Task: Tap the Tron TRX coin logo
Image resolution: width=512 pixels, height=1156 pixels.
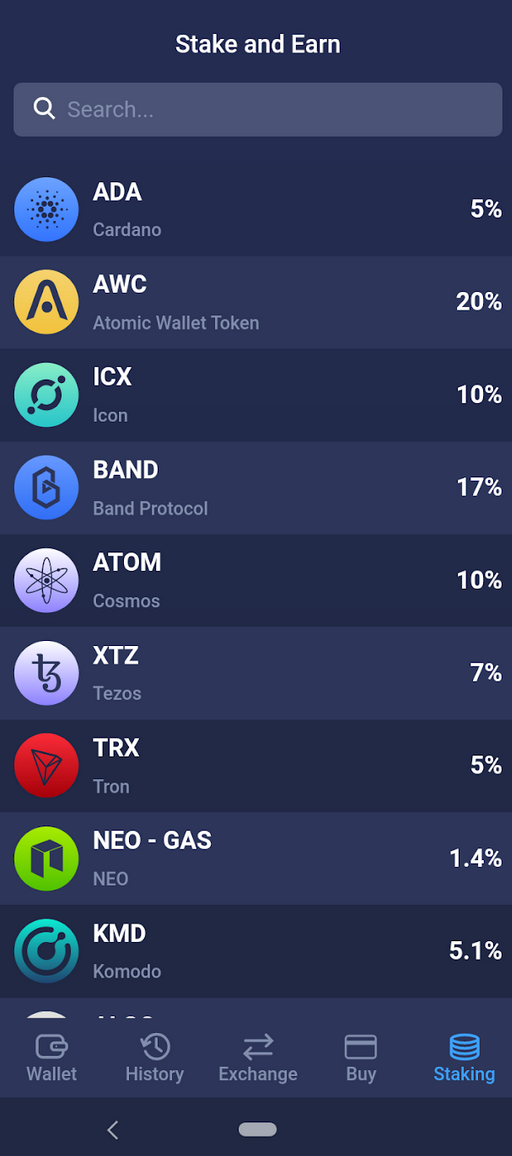Action: pos(46,765)
